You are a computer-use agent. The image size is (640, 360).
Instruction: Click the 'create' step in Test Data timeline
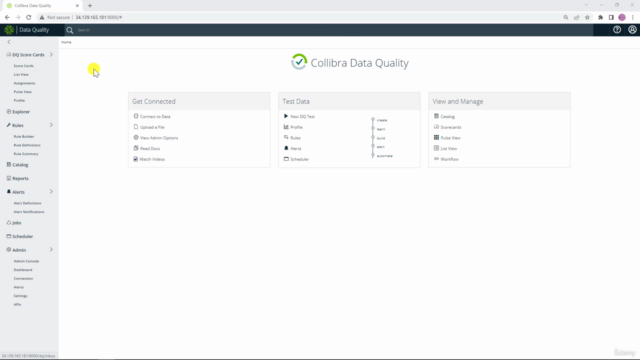click(382, 120)
